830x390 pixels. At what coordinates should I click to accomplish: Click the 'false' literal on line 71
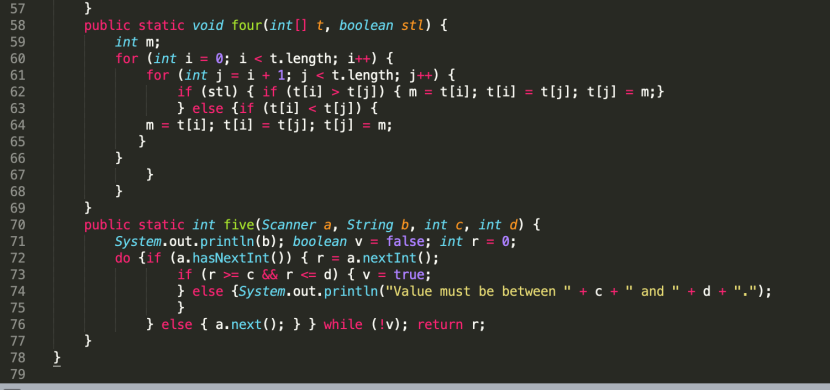tap(405, 241)
